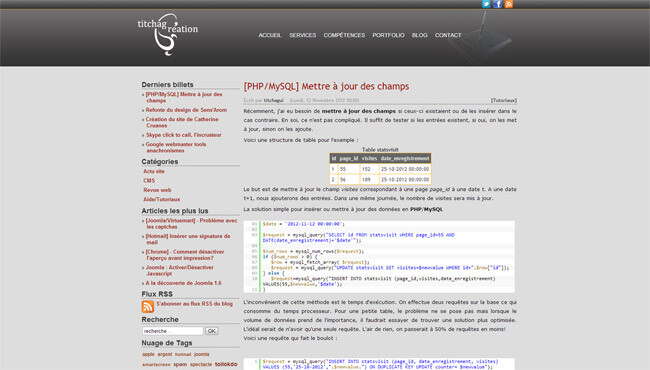Open '[Hotmail] Insérer une signature de mail'
This screenshot has width=650, height=370.
point(188,239)
